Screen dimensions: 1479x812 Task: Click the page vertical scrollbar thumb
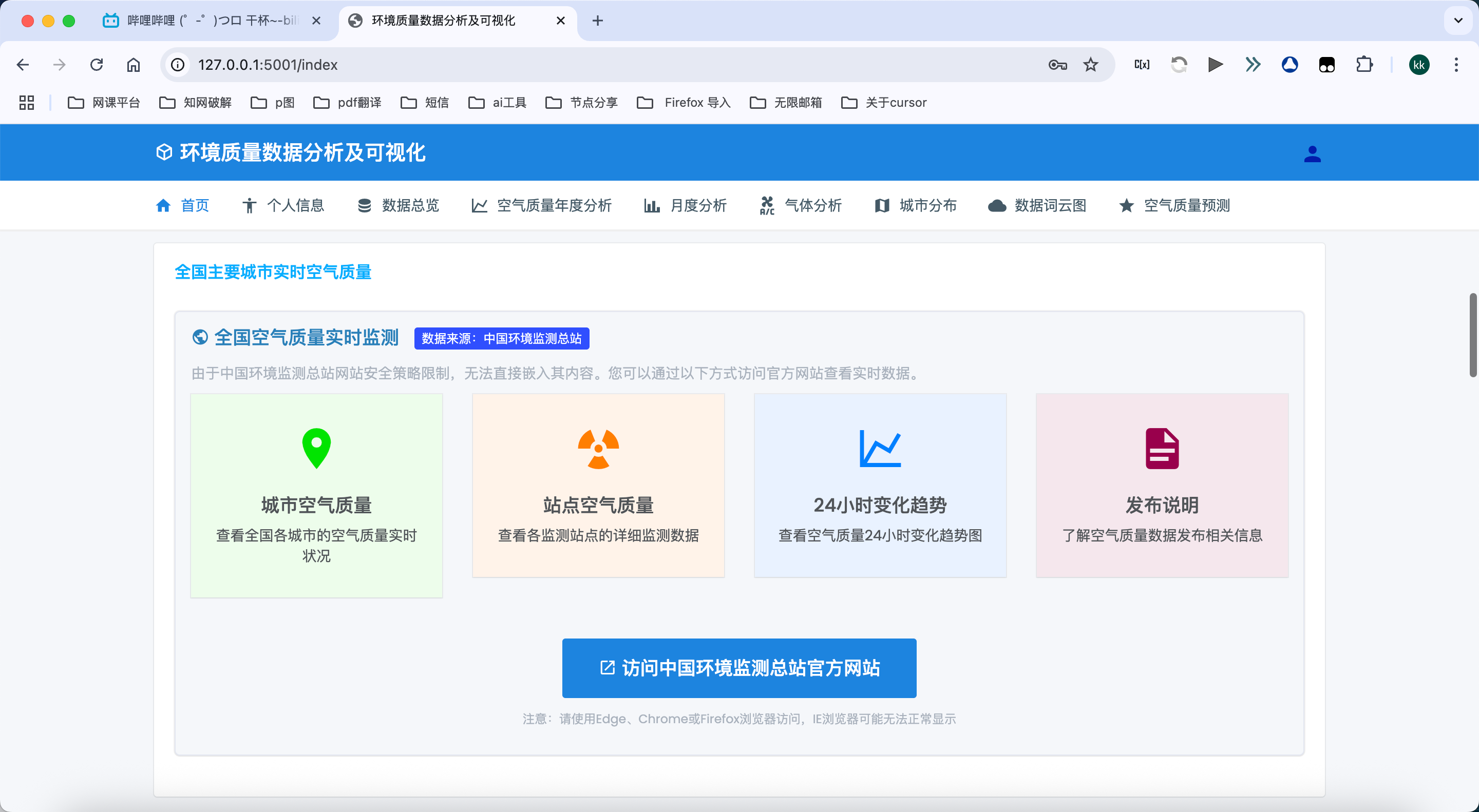1473,335
